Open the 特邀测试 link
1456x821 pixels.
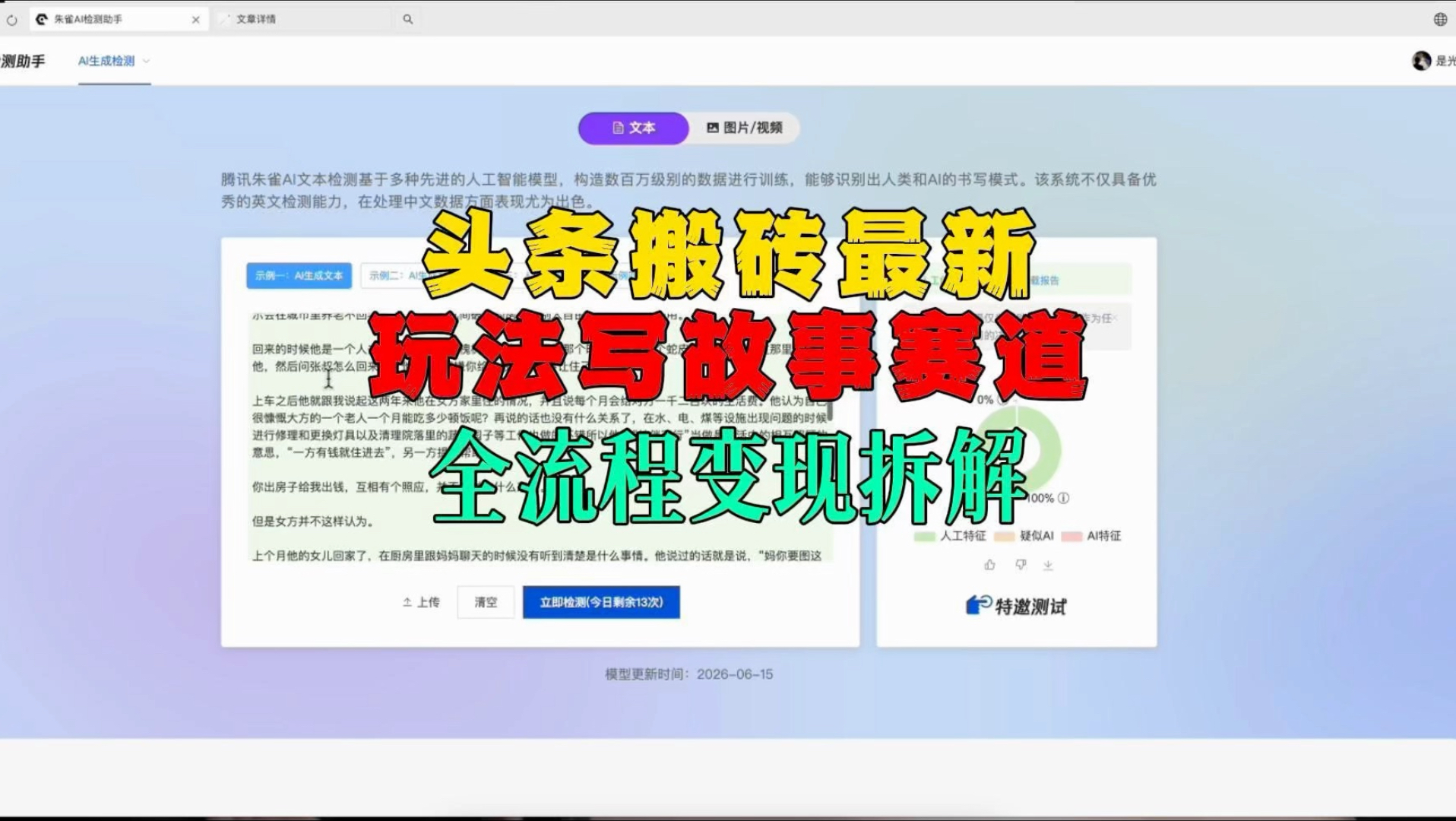1016,606
